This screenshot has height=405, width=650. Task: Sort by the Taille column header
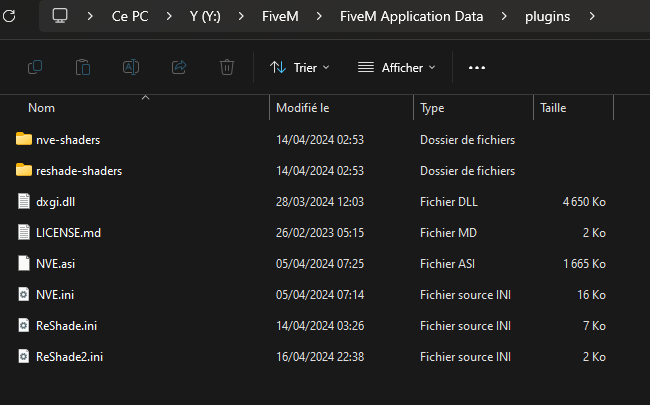(553, 108)
